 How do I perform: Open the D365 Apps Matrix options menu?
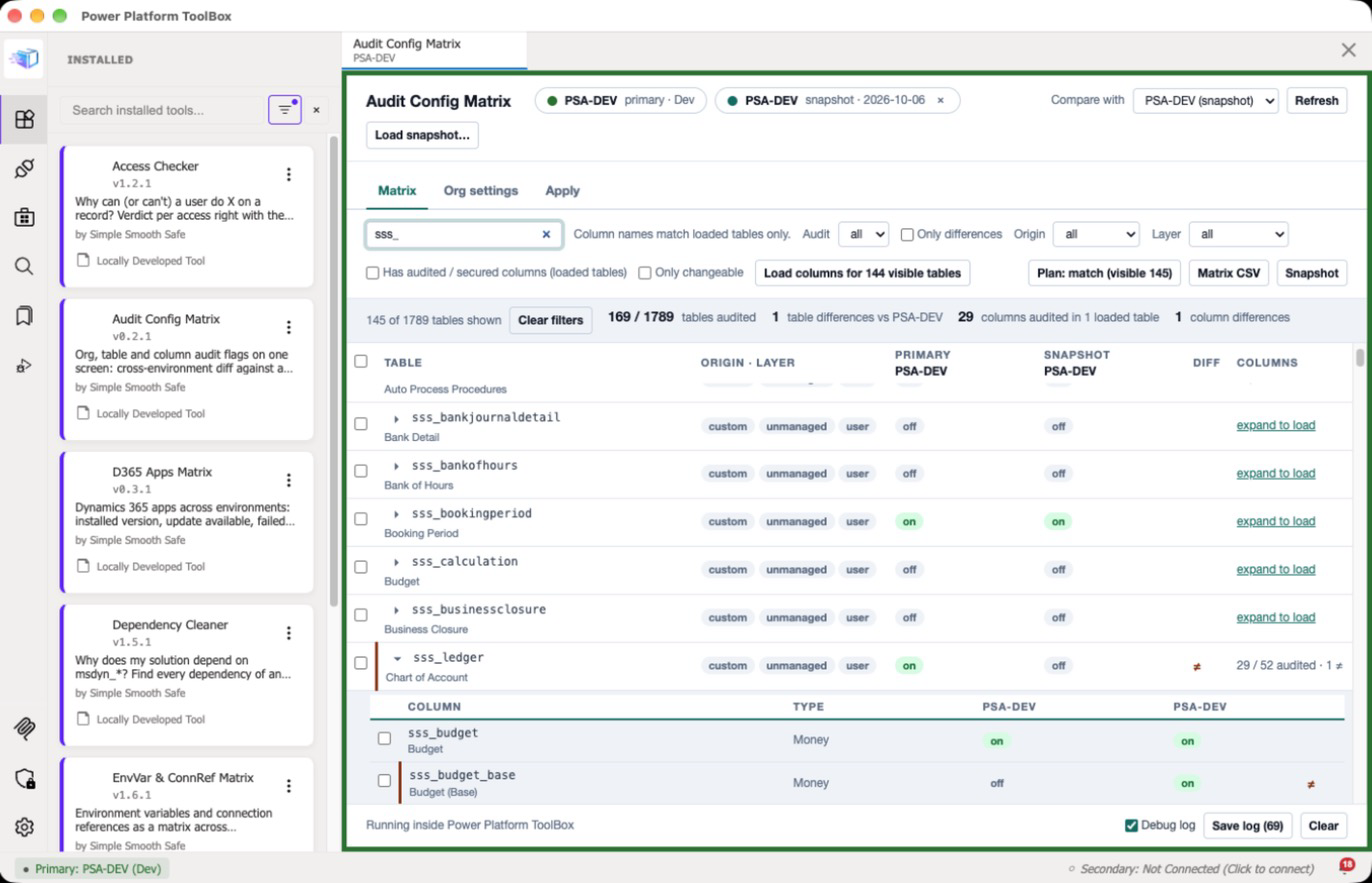click(289, 480)
